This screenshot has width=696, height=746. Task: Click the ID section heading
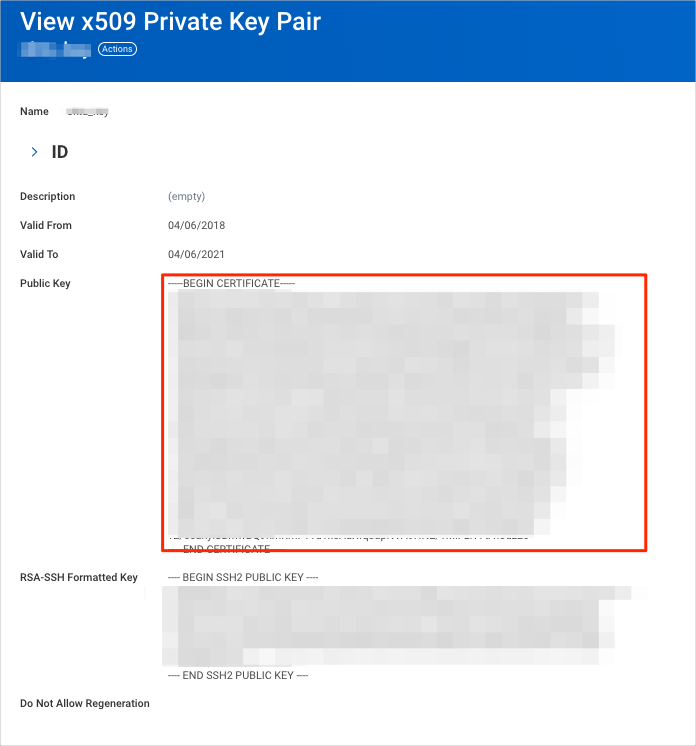tap(60, 152)
